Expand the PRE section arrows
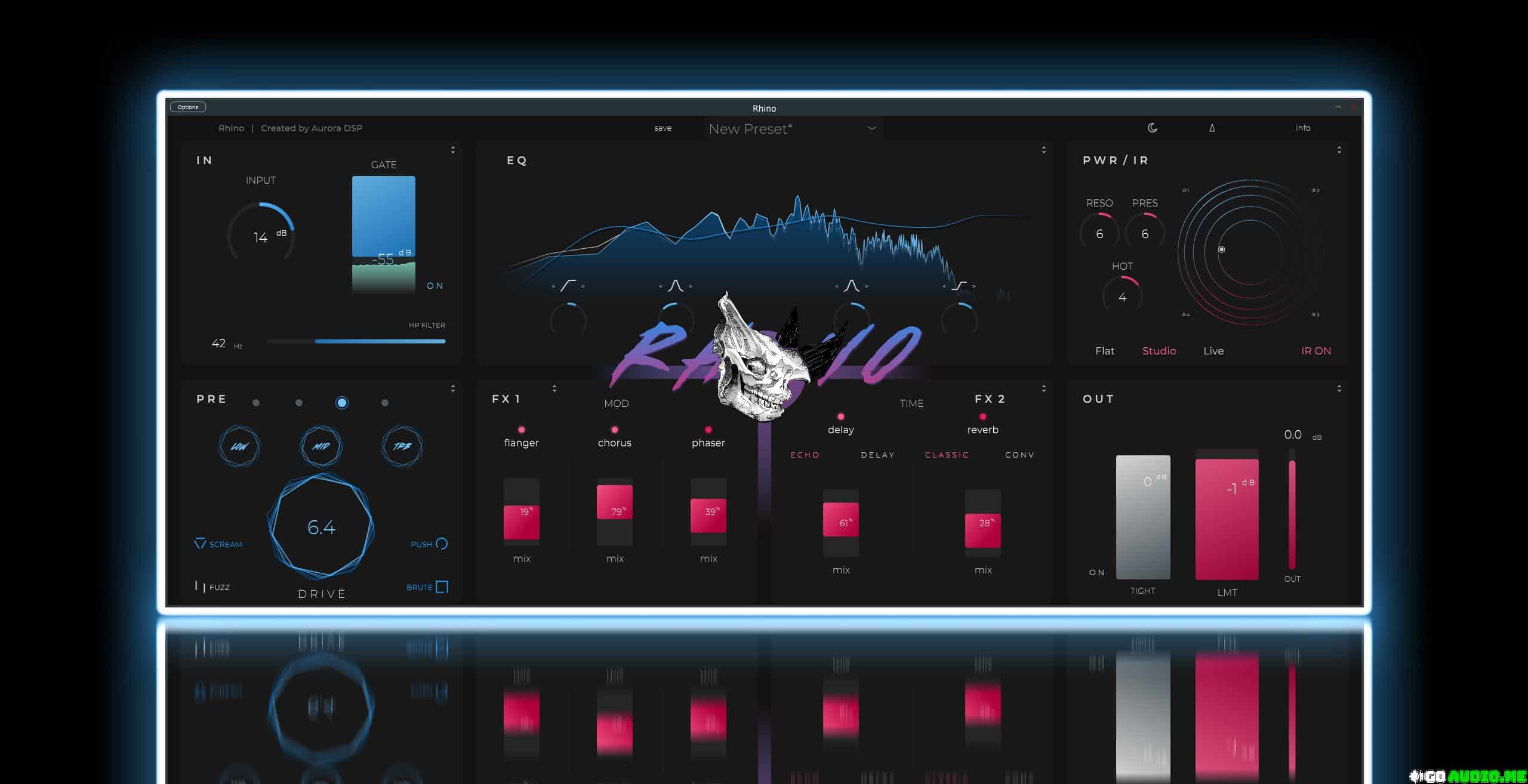Viewport: 1528px width, 784px height. point(452,388)
